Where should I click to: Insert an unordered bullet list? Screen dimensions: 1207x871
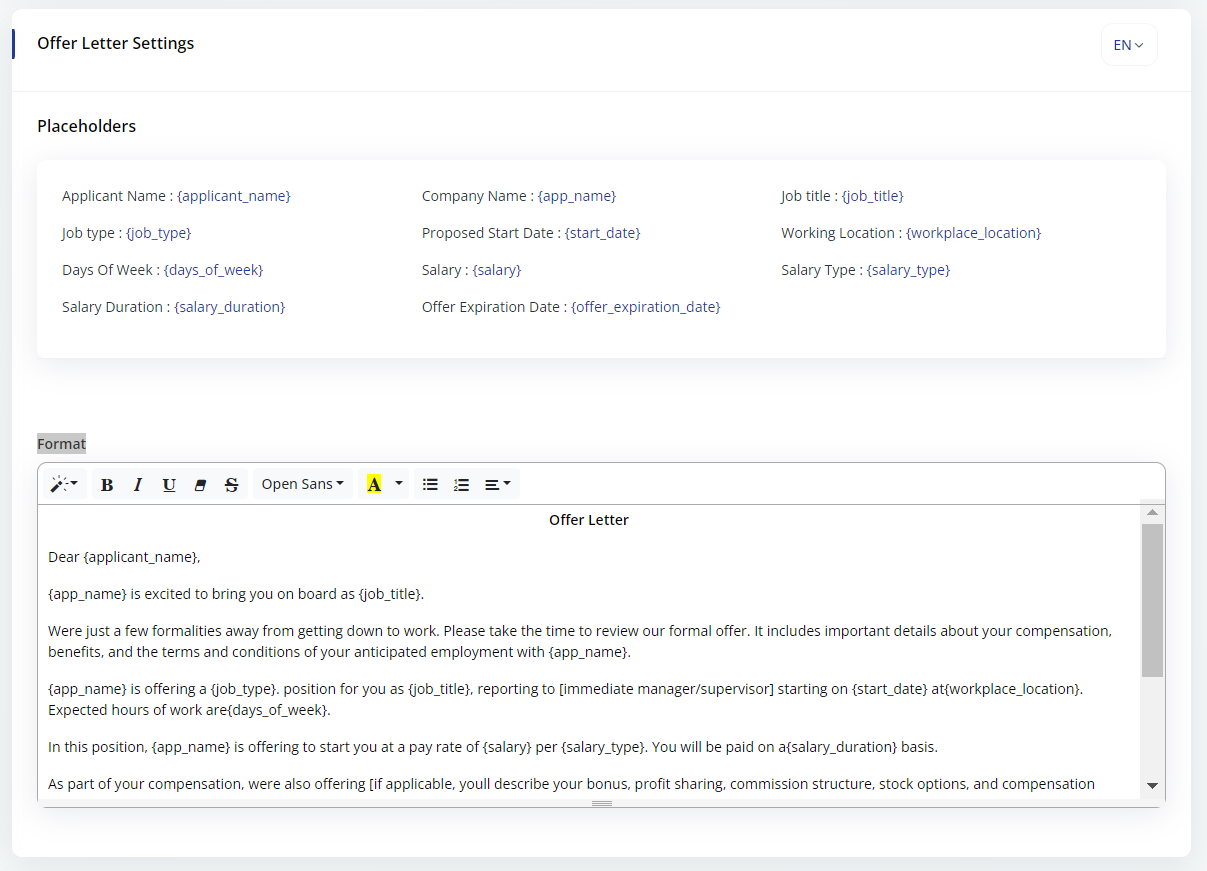coord(430,484)
